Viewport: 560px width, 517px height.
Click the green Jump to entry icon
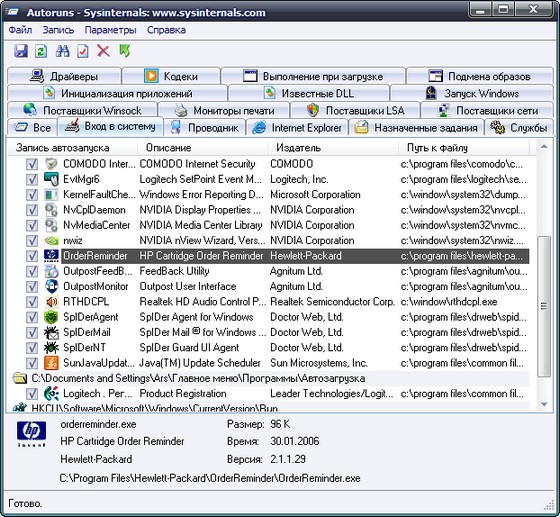click(125, 51)
